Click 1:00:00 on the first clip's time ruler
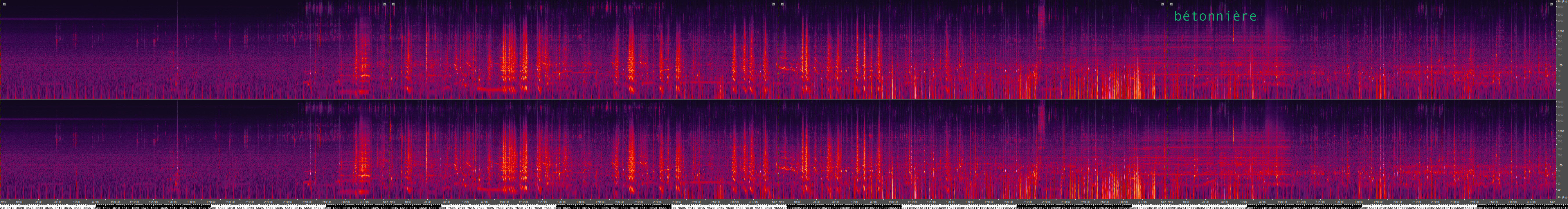This screenshot has height=209, width=1568. (115, 202)
